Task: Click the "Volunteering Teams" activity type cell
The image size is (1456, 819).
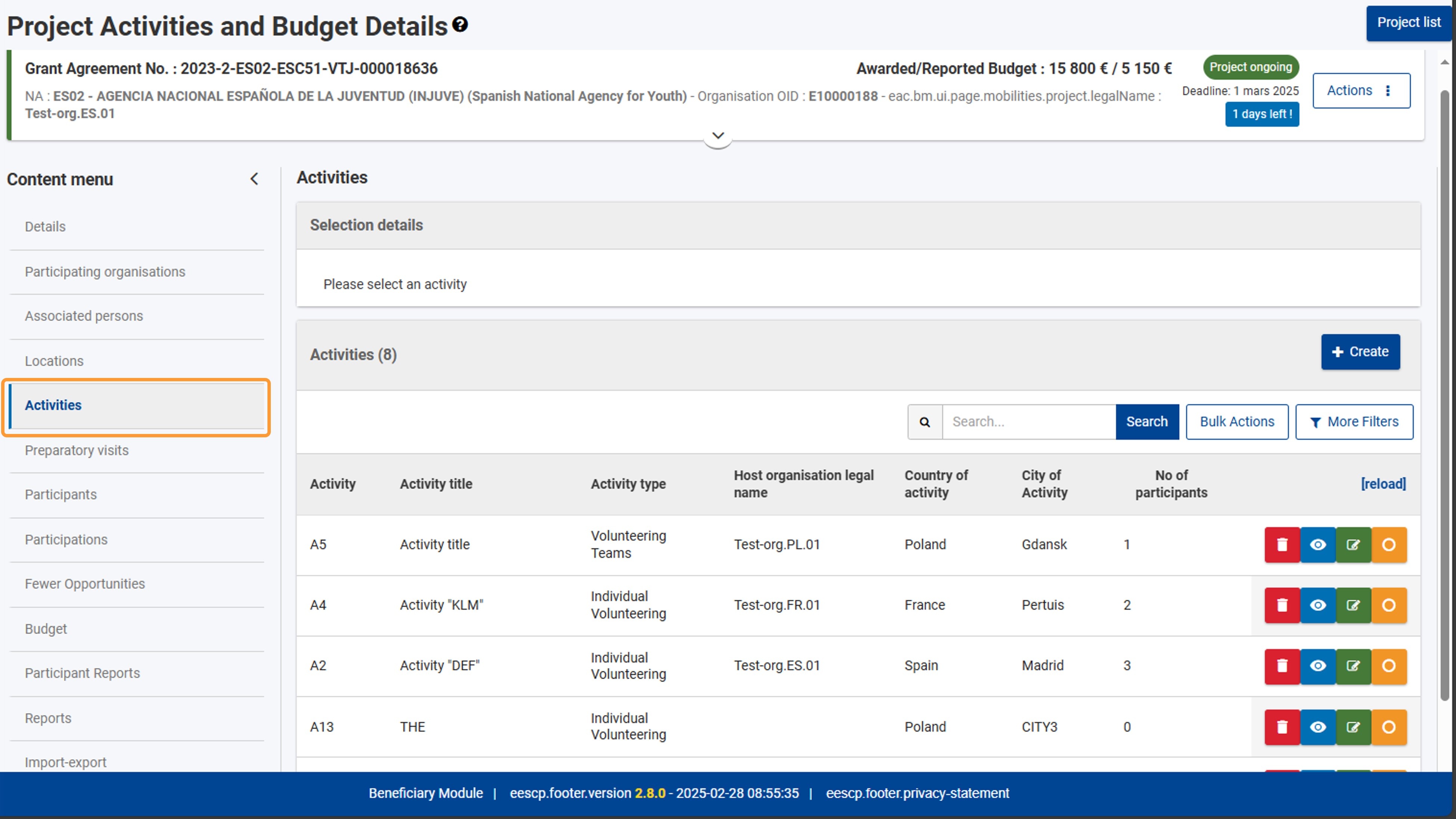Action: 628,544
